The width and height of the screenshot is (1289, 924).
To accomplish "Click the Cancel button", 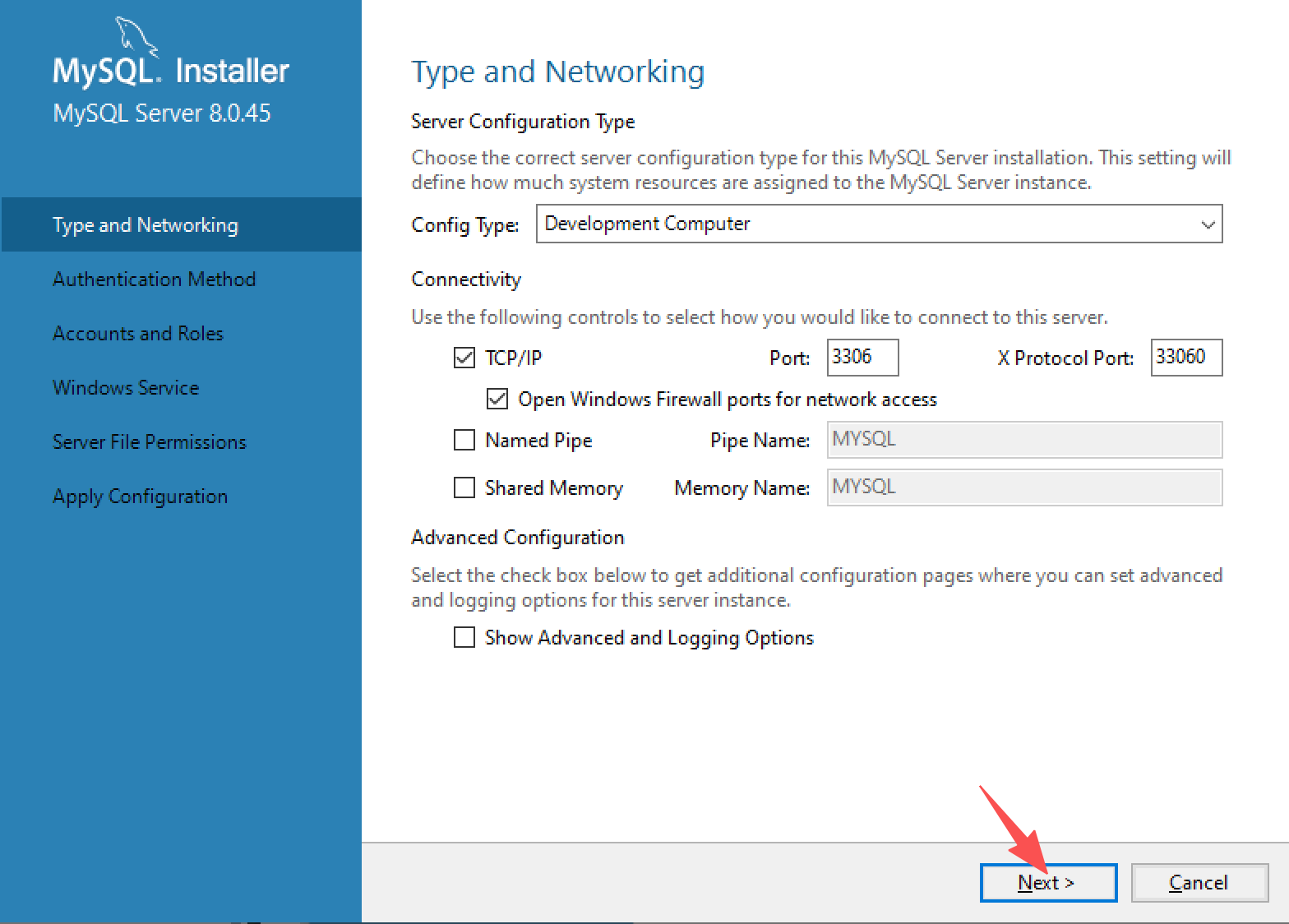I will coord(1199,883).
